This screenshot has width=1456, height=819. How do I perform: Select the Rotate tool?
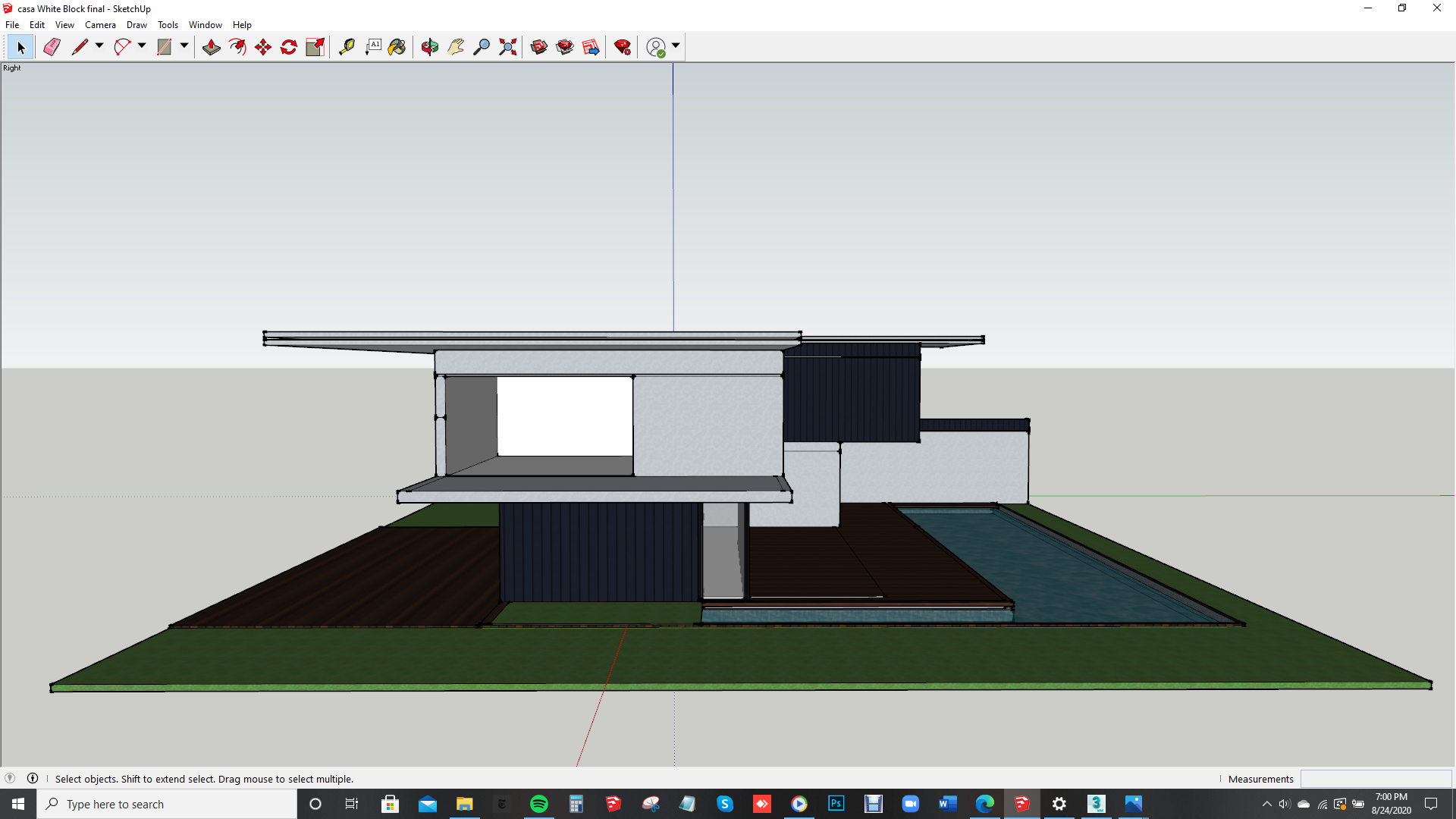[x=289, y=47]
